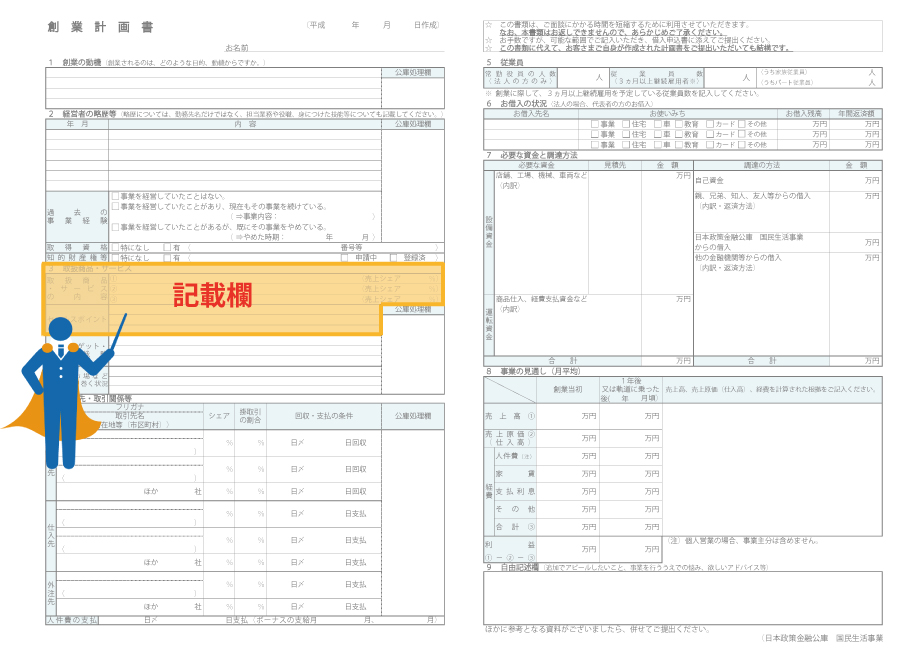Click '他の金融機関等からの借入' row
The image size is (900, 660).
tap(788, 304)
